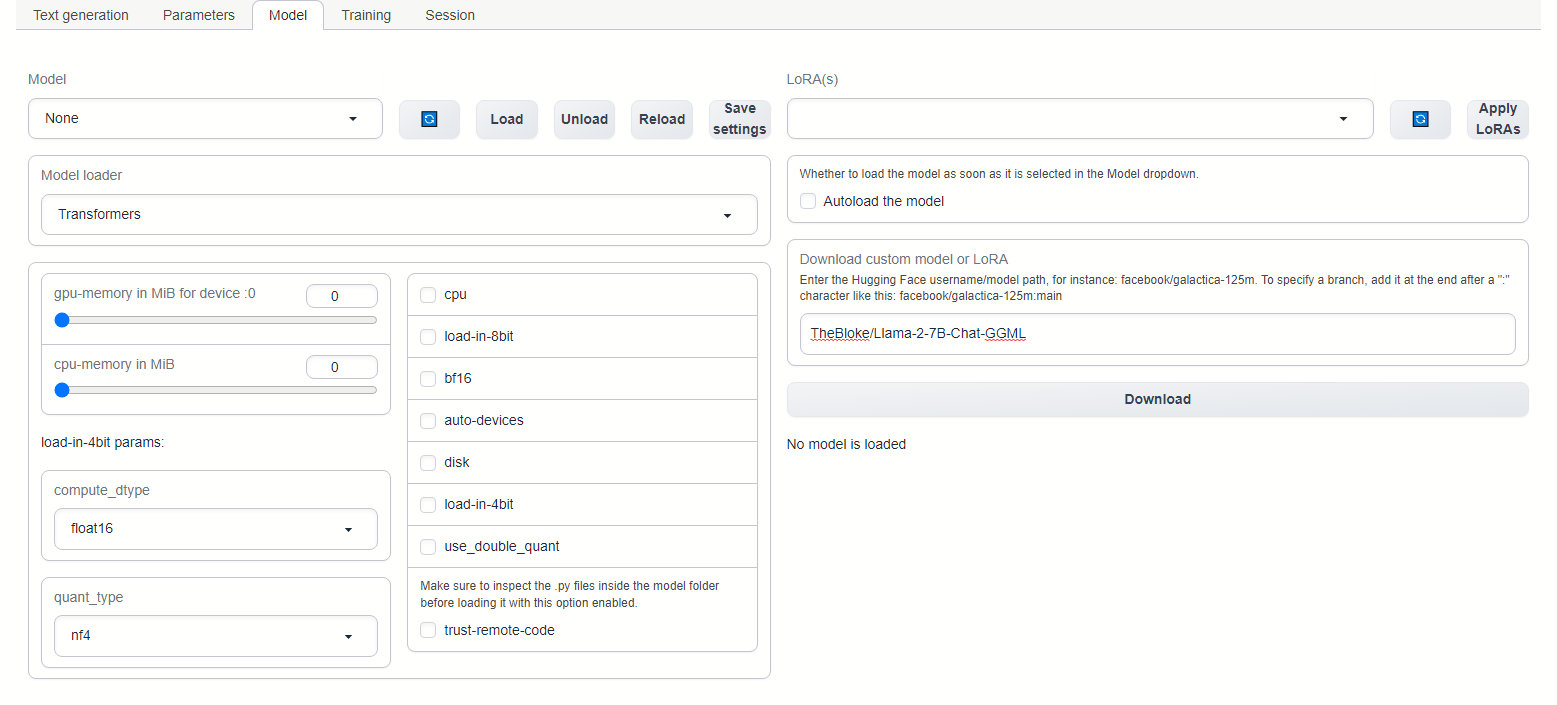
Task: Click the refresh icon beside the Model dropdown
Action: 429,118
